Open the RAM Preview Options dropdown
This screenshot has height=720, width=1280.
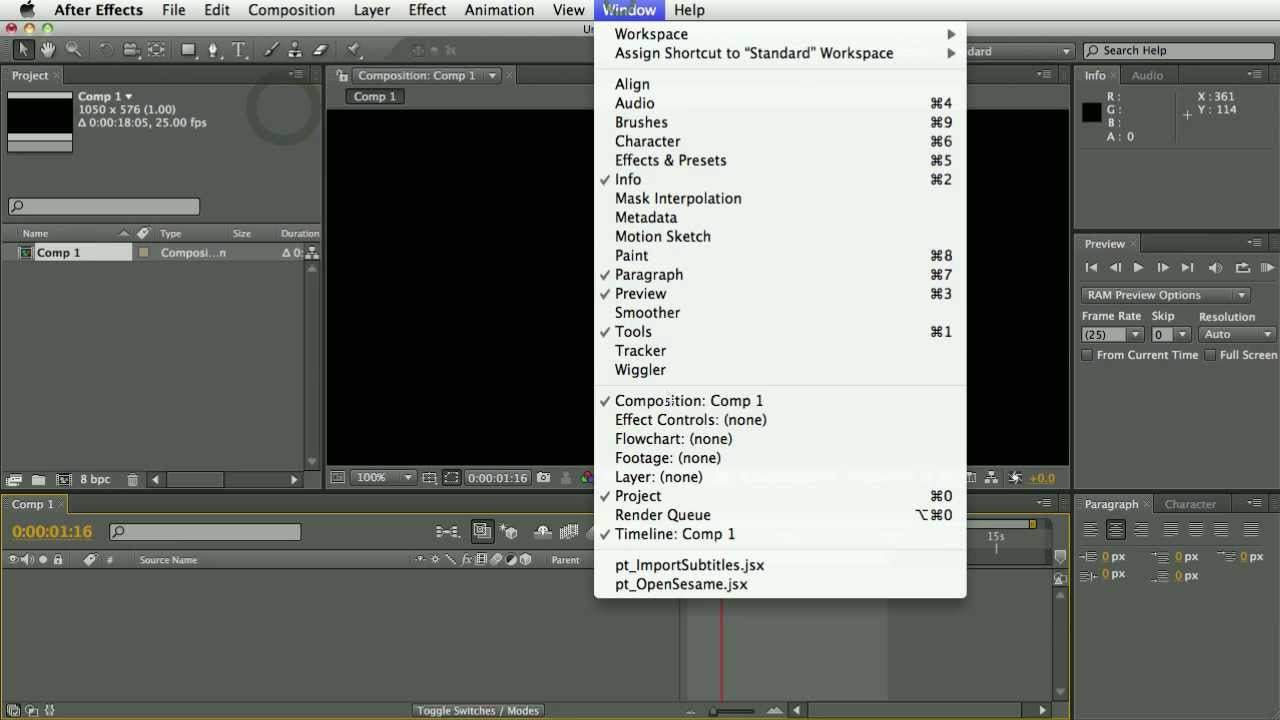pyautogui.click(x=1164, y=294)
